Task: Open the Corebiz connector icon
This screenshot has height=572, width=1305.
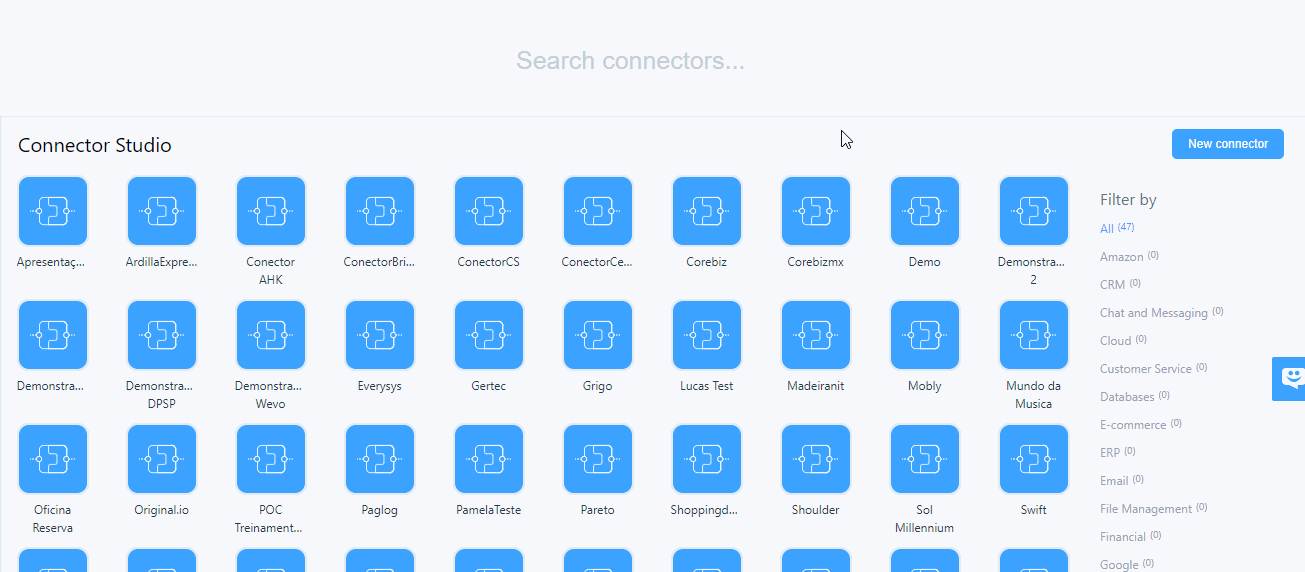Action: click(x=706, y=211)
